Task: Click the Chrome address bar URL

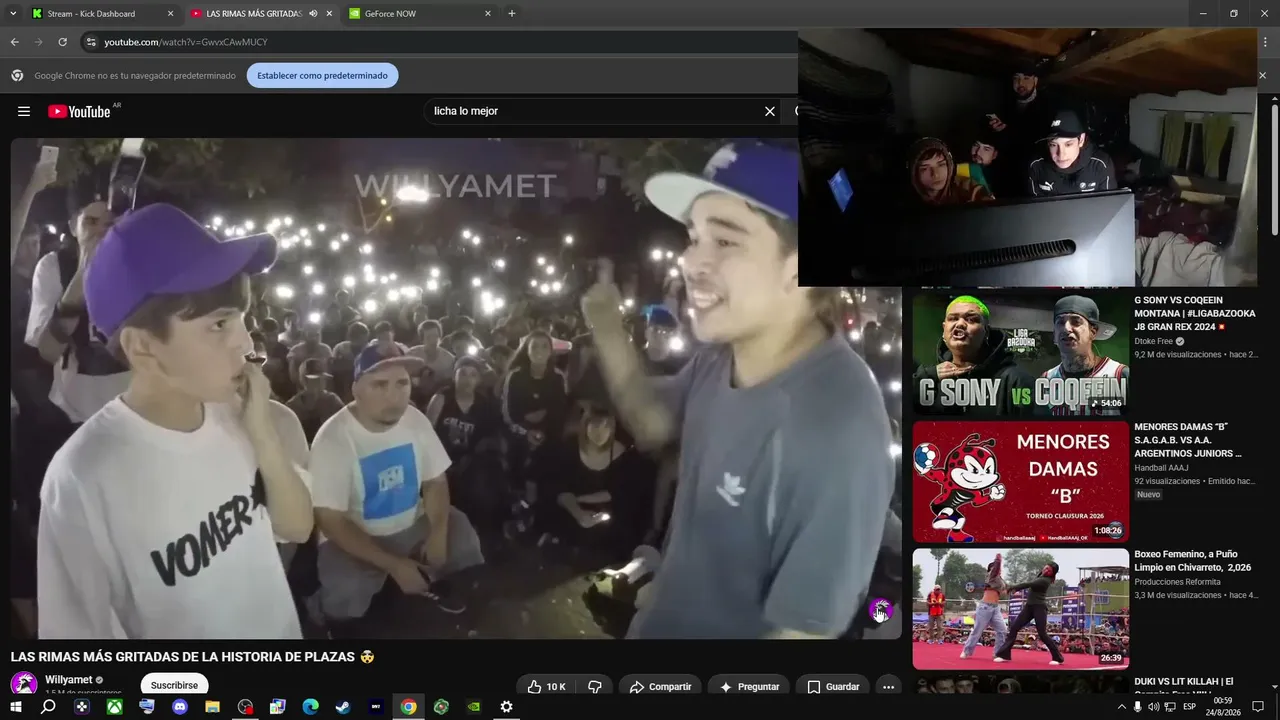Action: [186, 42]
